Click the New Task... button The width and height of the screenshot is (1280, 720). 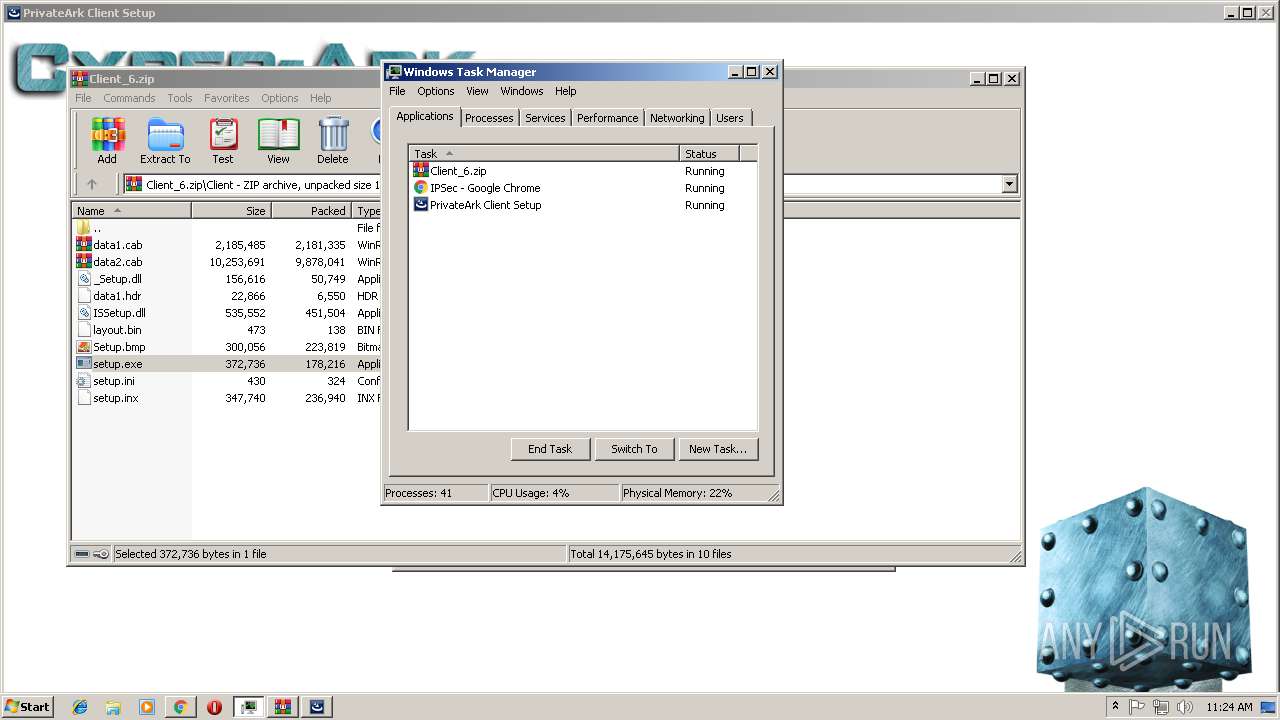(x=718, y=449)
